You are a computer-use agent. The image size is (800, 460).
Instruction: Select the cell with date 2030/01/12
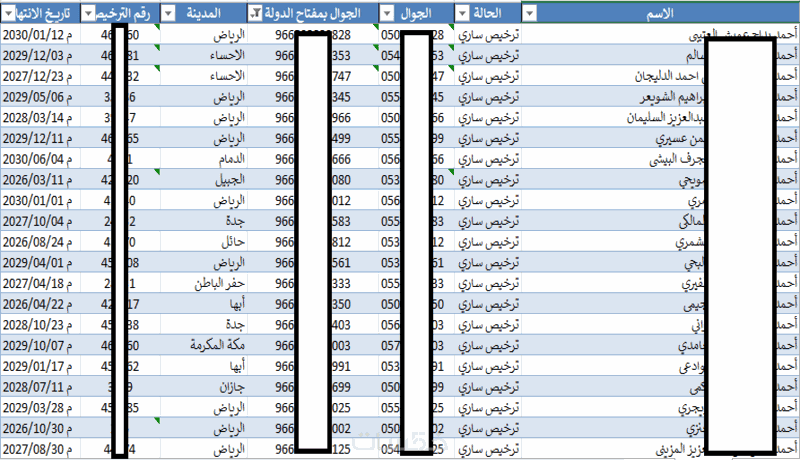(40, 35)
